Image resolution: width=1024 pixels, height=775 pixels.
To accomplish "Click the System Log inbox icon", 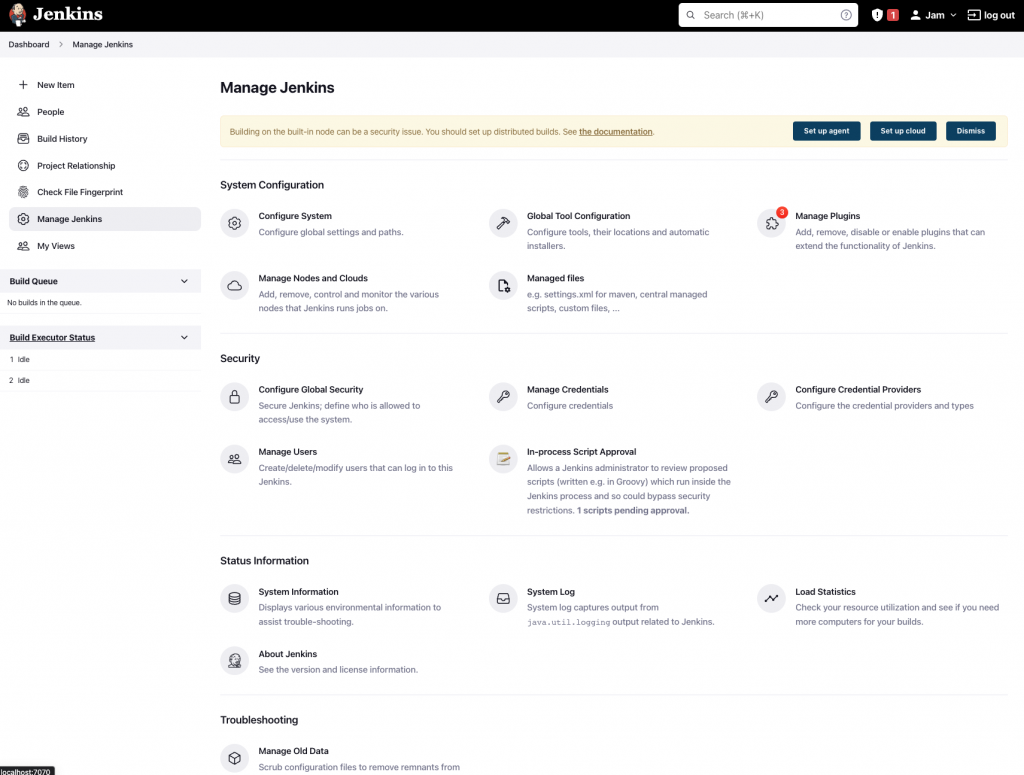I will point(503,599).
